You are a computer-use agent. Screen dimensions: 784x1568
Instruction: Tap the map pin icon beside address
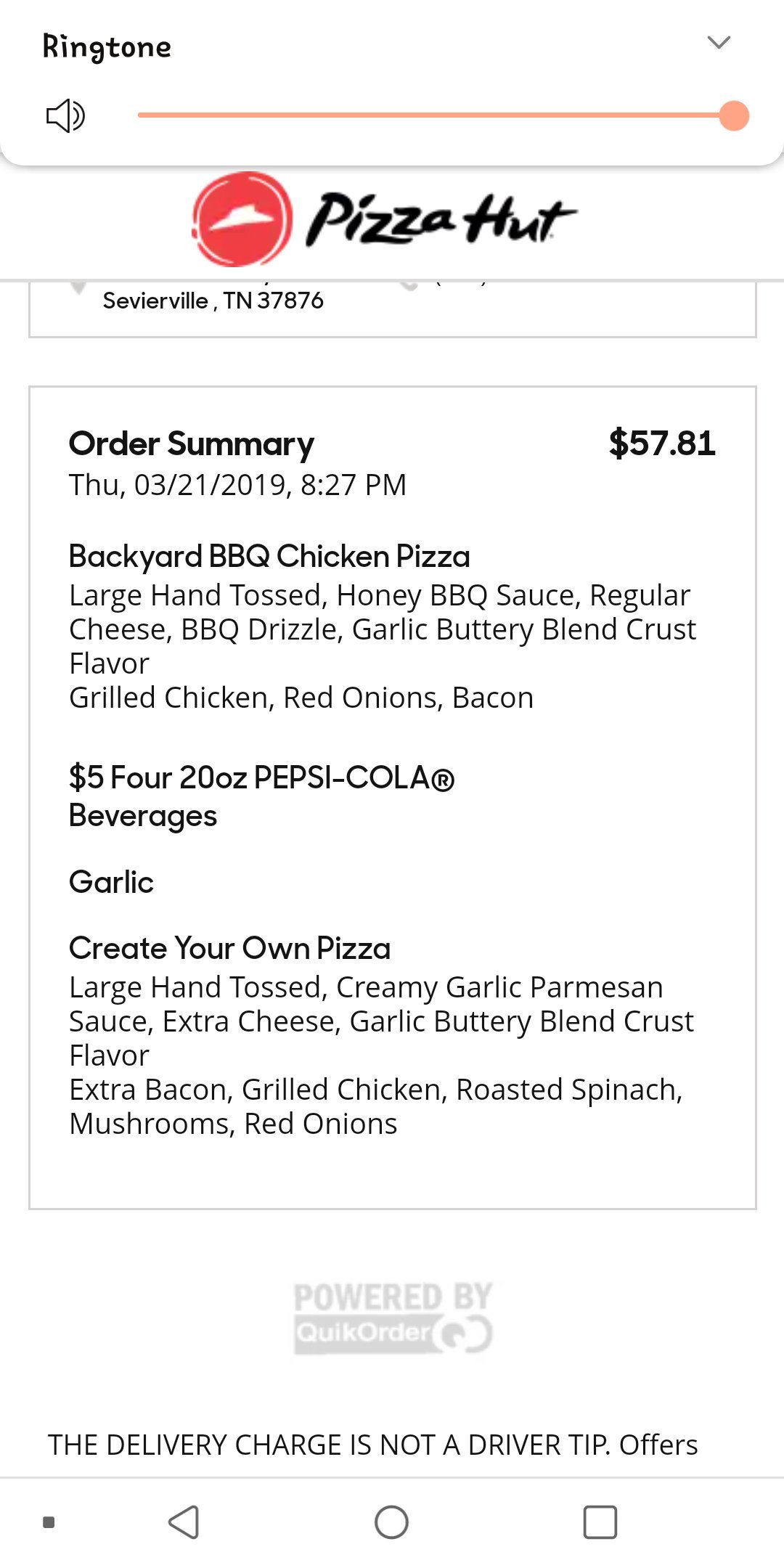(x=78, y=288)
